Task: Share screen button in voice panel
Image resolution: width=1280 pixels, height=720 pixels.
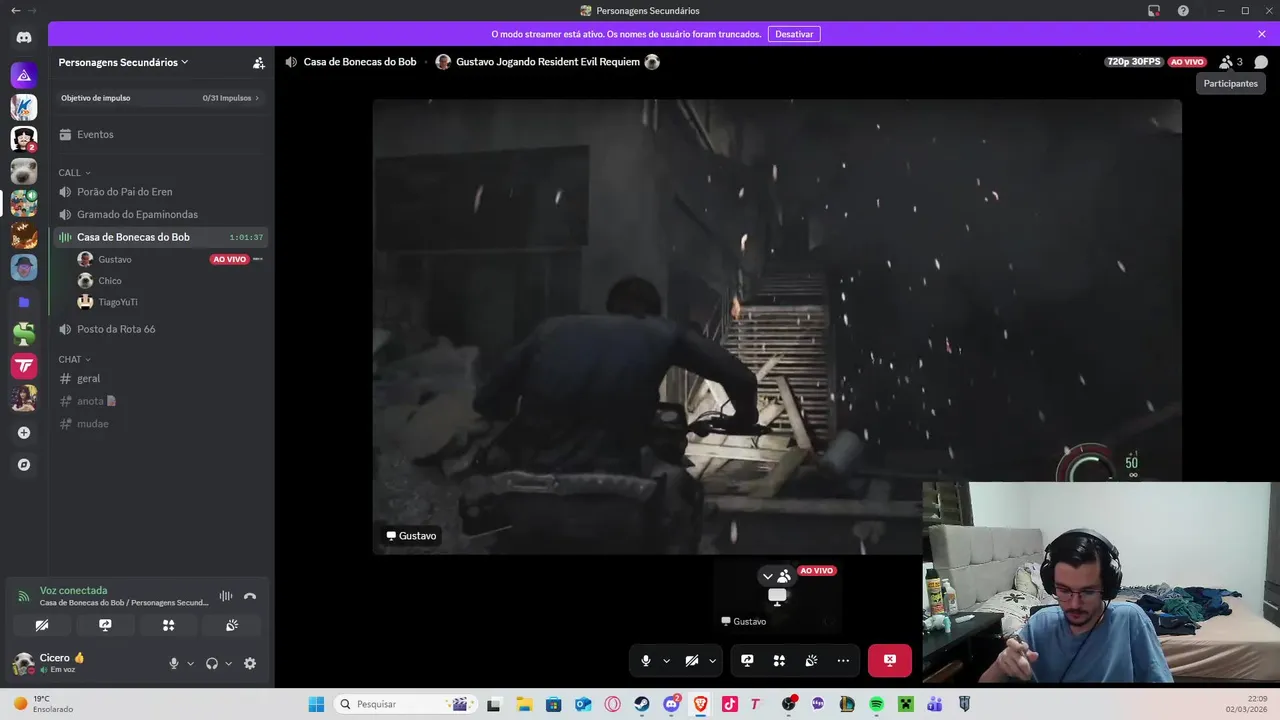Action: (105, 625)
